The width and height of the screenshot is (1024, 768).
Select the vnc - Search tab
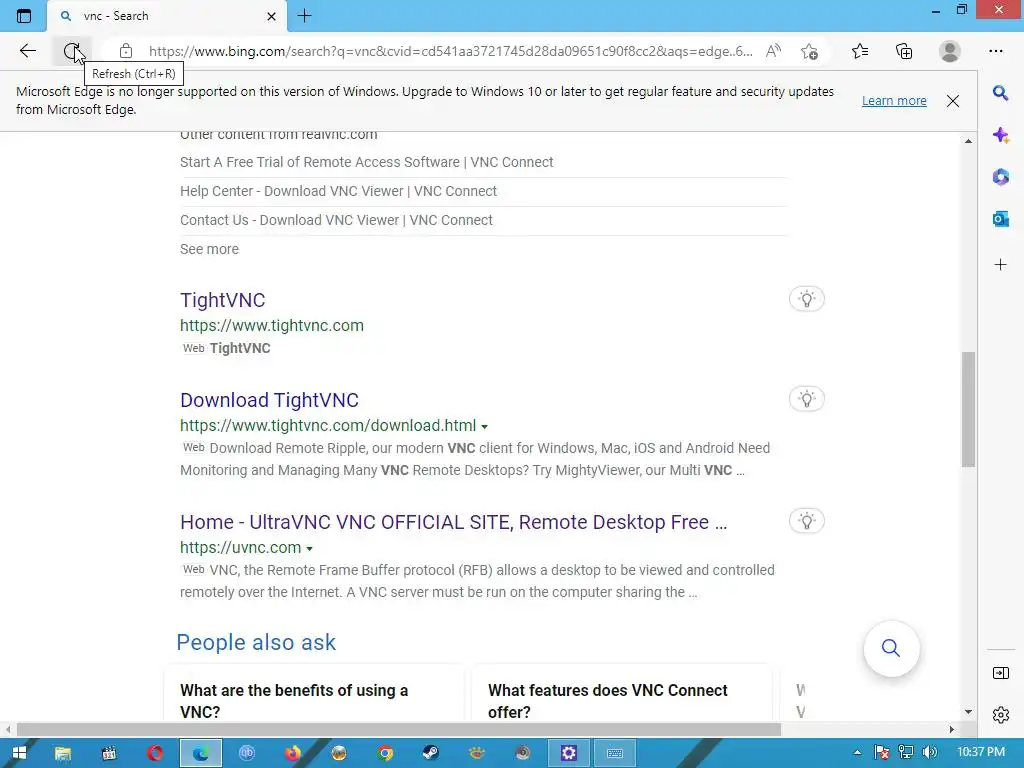click(167, 16)
